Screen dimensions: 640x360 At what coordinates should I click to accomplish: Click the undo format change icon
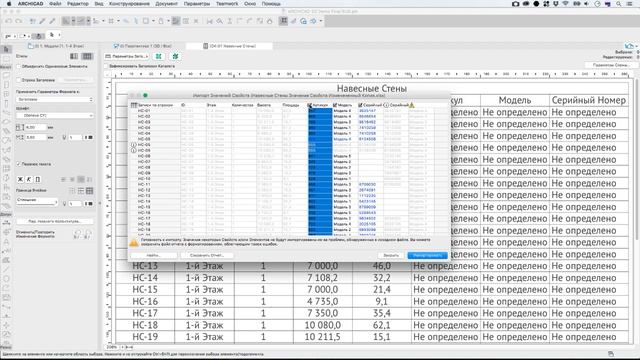click(78, 234)
